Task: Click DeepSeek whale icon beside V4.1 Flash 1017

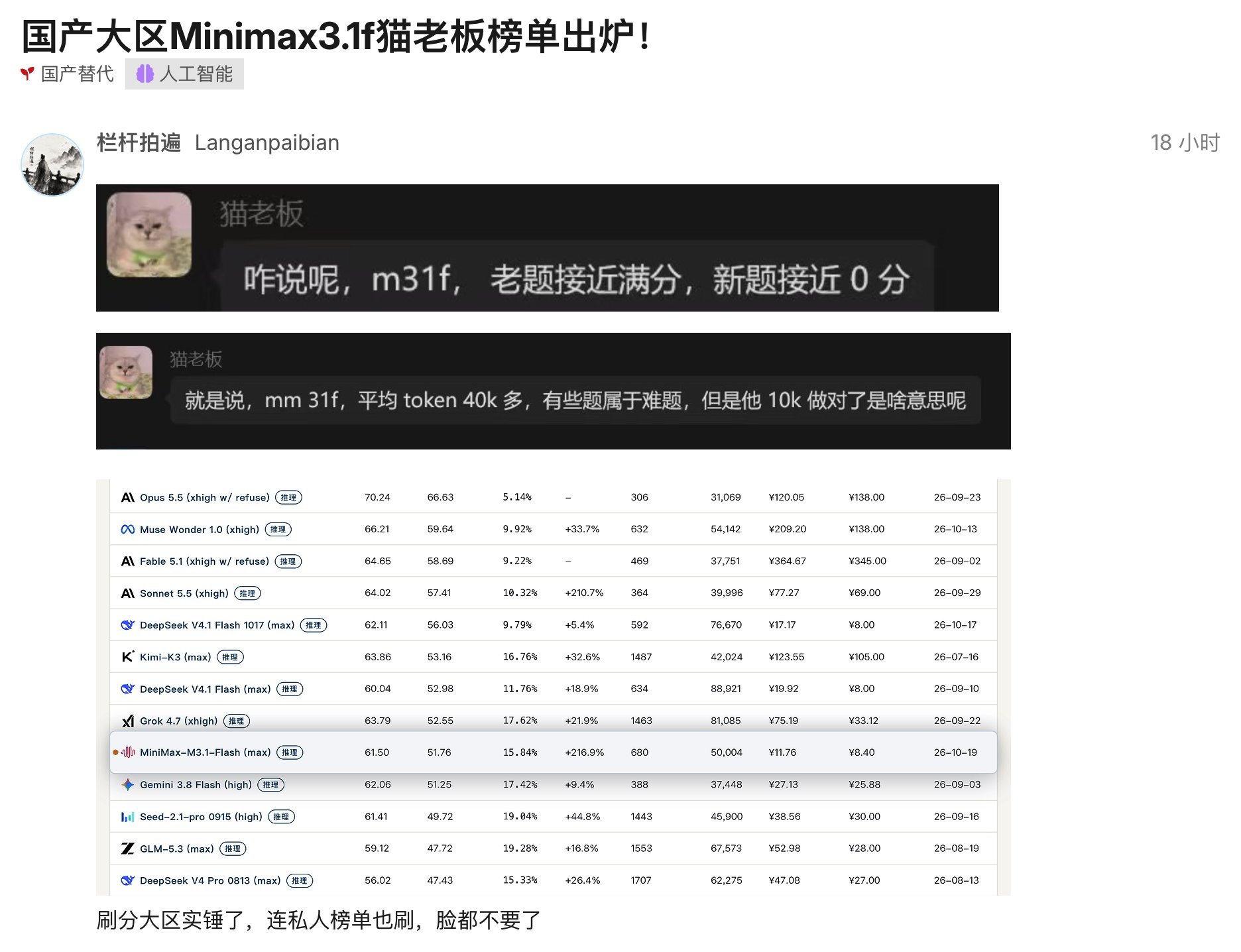Action: pyautogui.click(x=128, y=625)
